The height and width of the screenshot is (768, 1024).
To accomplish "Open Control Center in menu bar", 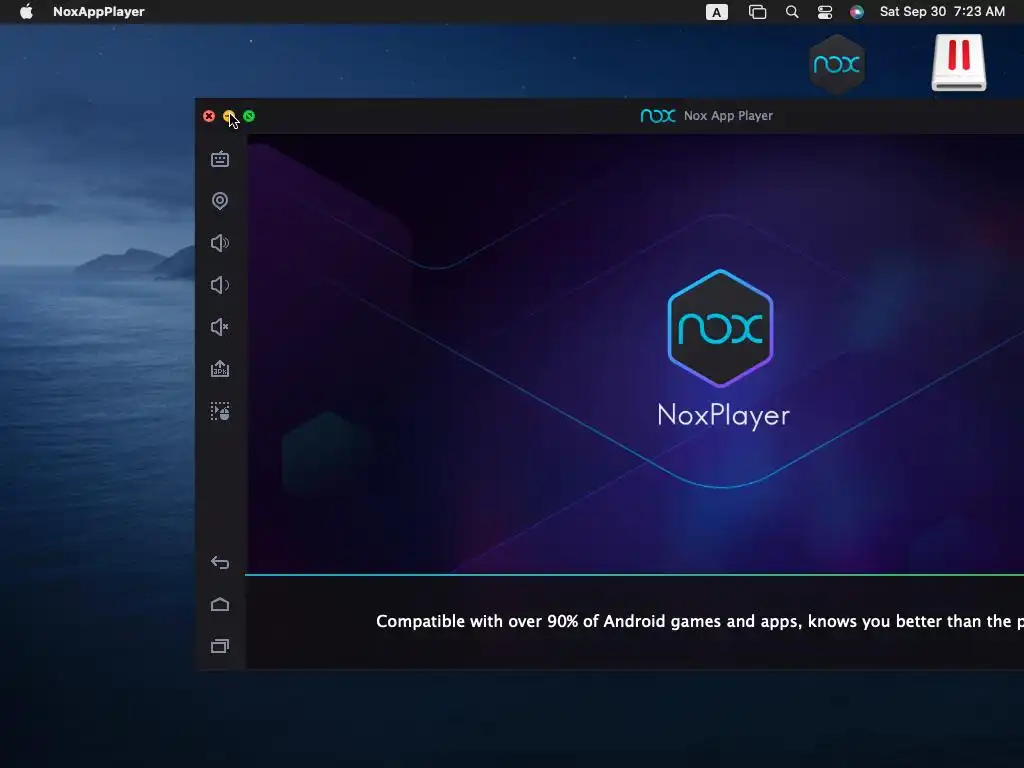I will [825, 12].
